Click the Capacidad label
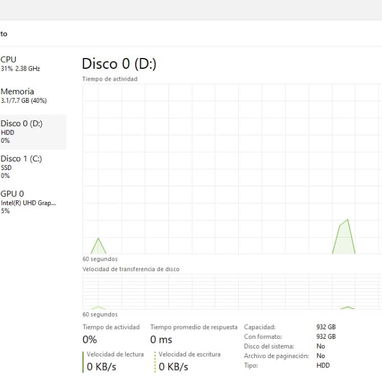The image size is (382, 382). tap(260, 327)
